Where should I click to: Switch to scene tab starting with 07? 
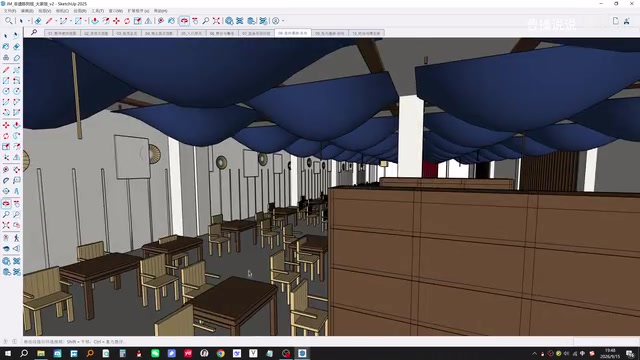pos(256,33)
